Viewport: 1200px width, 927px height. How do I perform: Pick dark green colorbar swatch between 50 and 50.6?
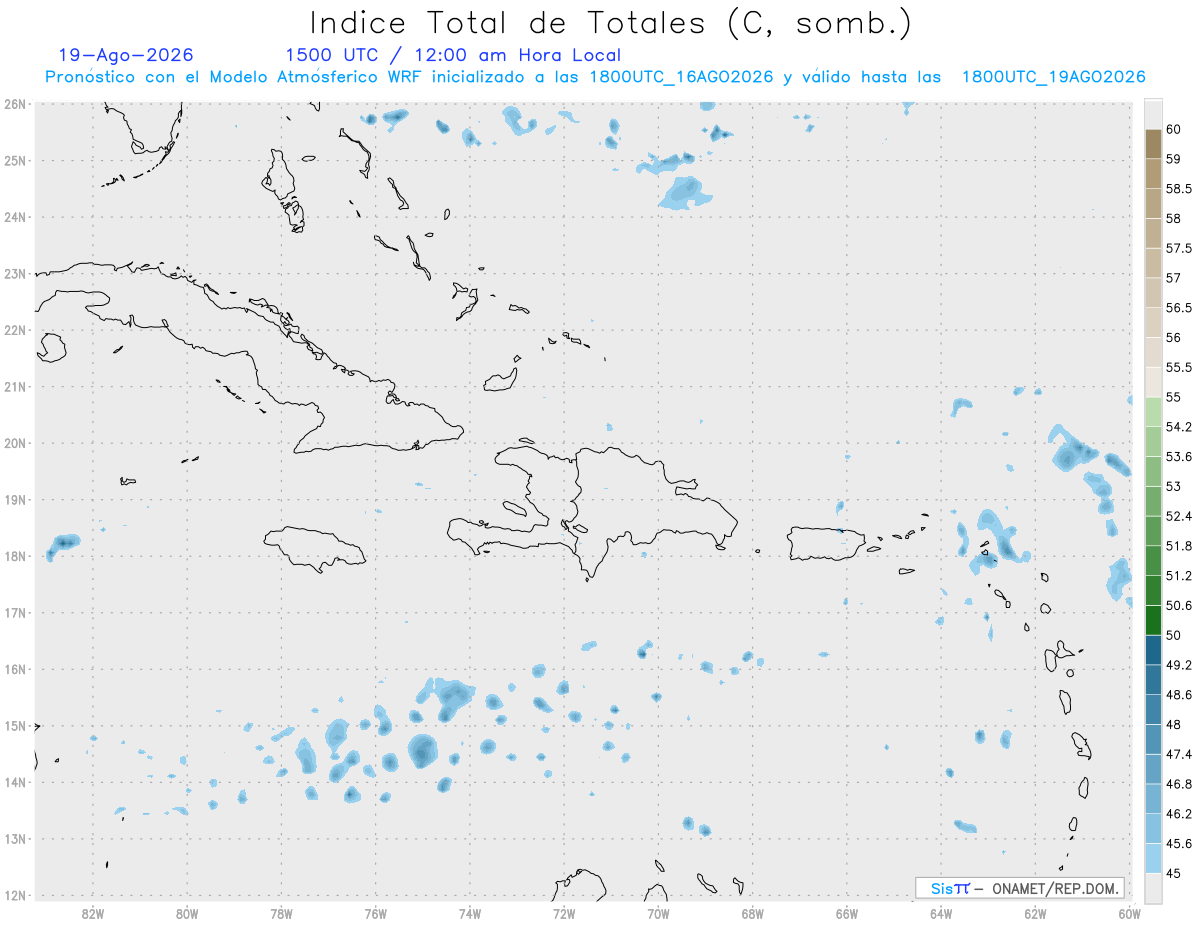1153,620
